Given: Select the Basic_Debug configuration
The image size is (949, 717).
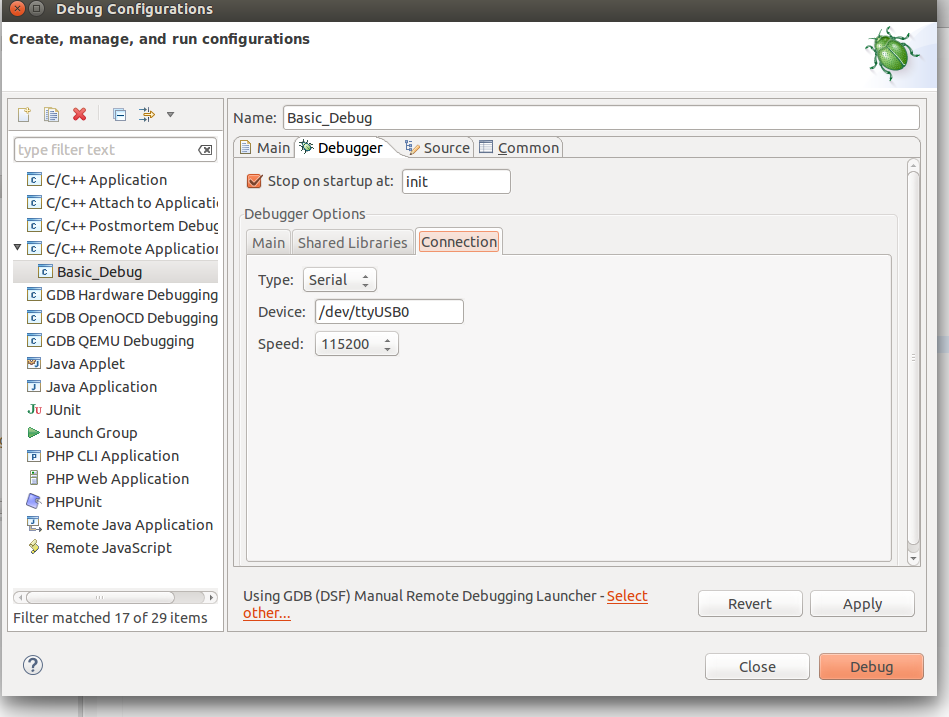Looking at the screenshot, I should (x=99, y=272).
